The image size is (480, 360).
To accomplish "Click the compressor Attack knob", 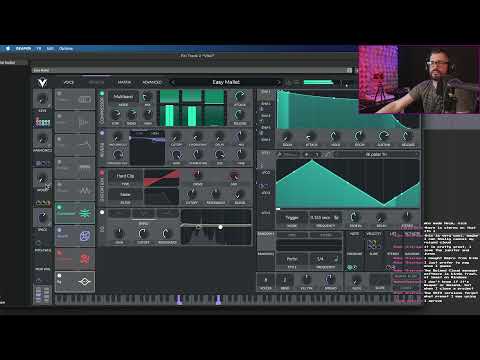I will coord(240,96).
